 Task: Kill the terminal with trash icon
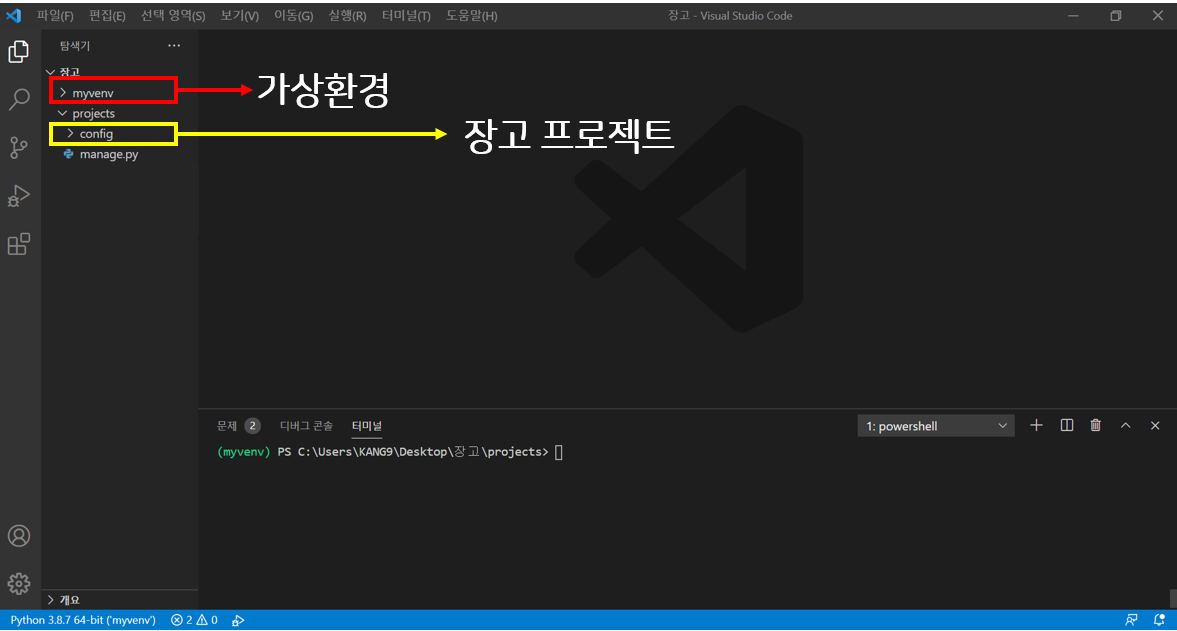point(1096,425)
